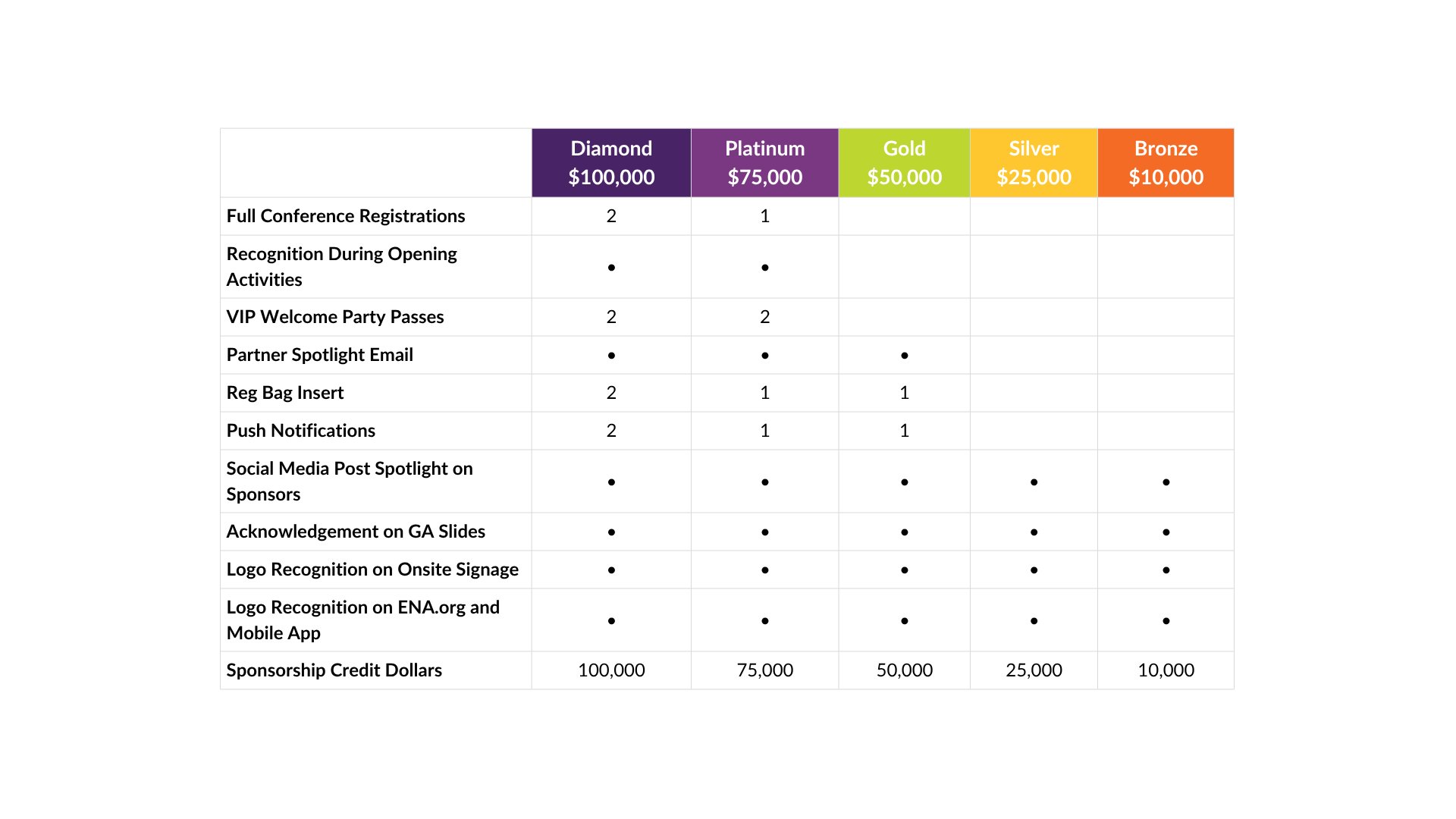Click Platinum Reg Bag Insert value 1

764,393
